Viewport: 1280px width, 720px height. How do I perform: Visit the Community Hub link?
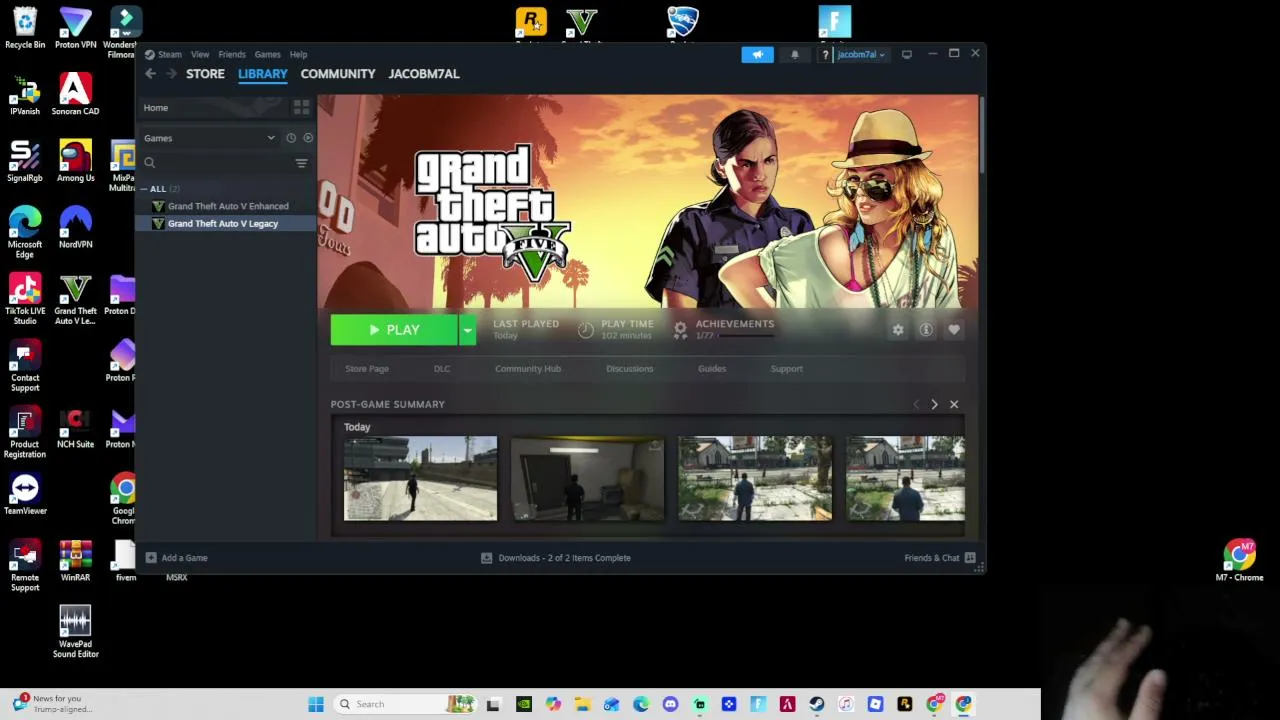click(528, 368)
